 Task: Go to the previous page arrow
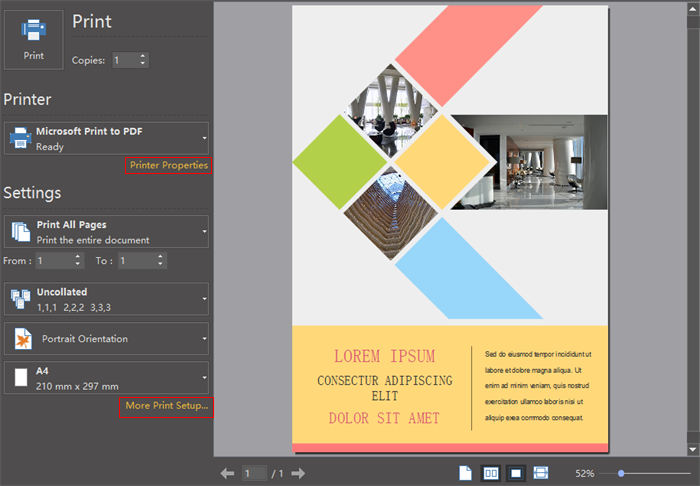[x=227, y=473]
